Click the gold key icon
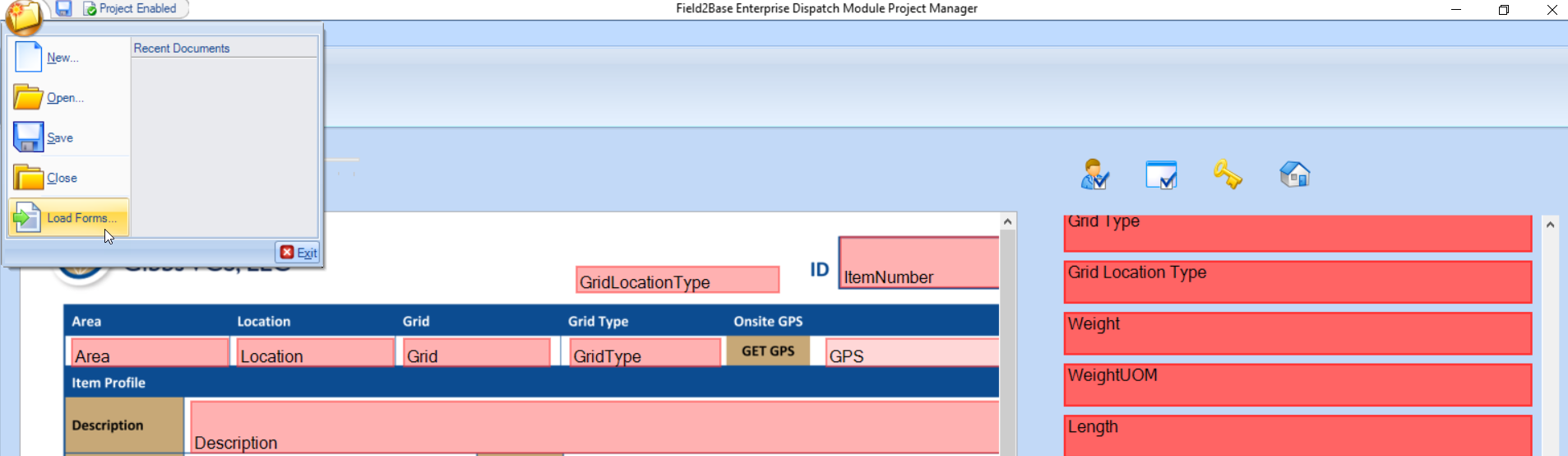 coord(1227,174)
